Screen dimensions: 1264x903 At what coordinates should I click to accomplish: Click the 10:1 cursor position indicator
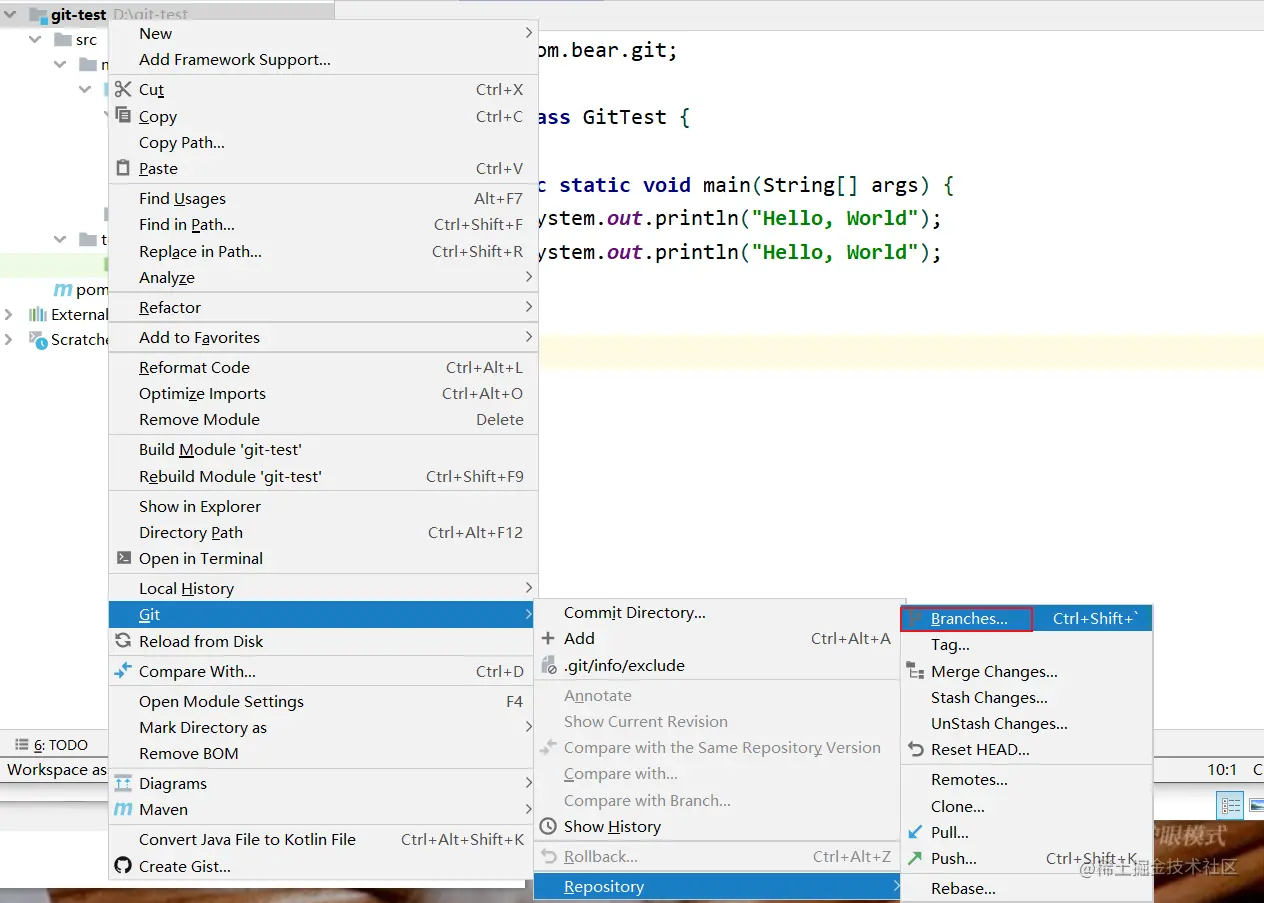point(1222,770)
